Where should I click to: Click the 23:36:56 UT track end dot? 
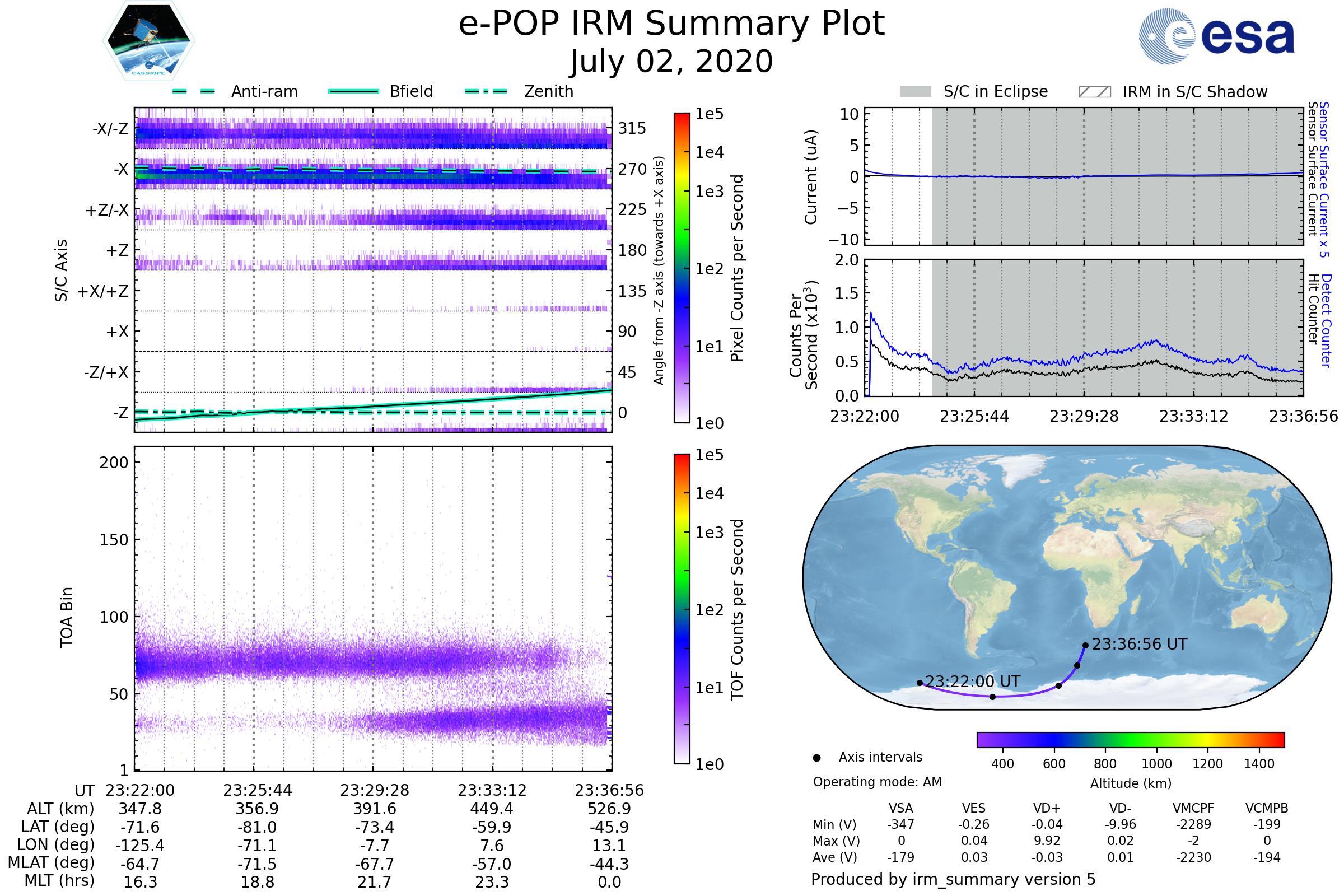pos(1085,646)
